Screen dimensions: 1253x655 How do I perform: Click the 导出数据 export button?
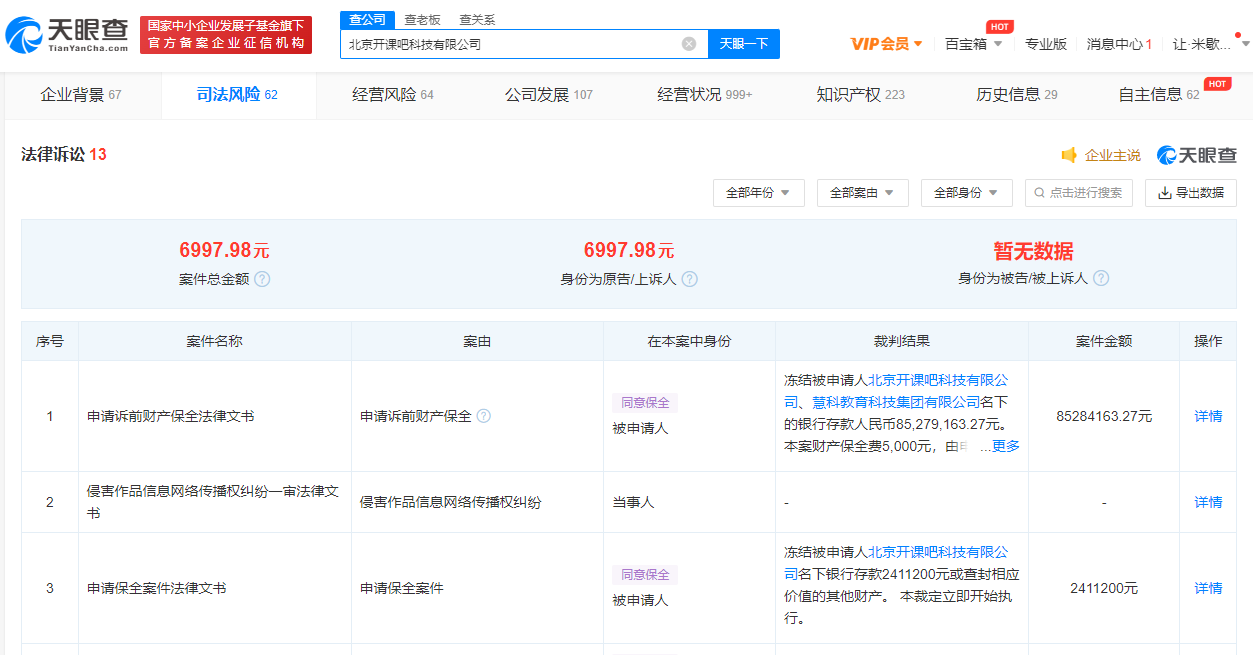point(1191,193)
